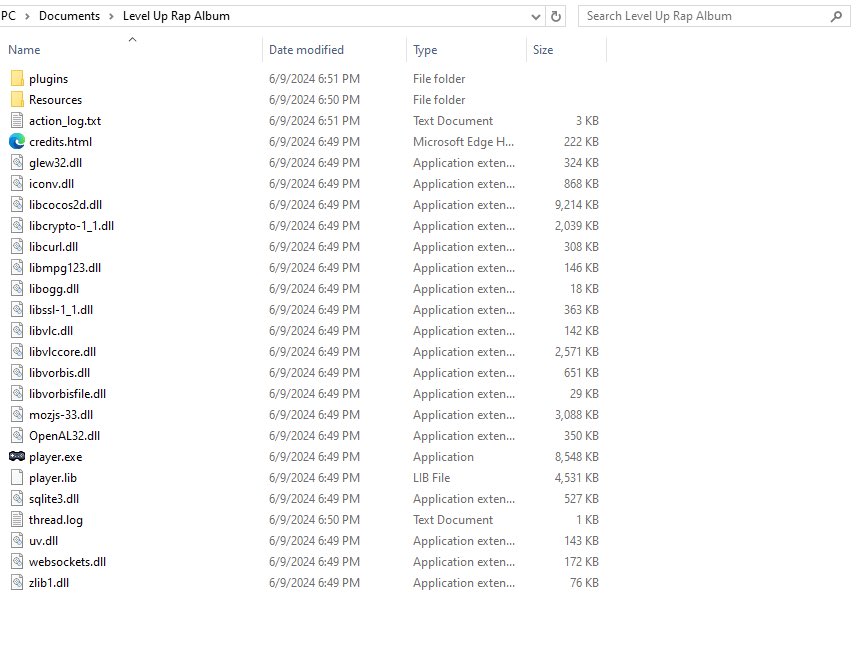This screenshot has width=858, height=645.
Task: Select the libvlccore.dll file icon
Action: (x=17, y=351)
